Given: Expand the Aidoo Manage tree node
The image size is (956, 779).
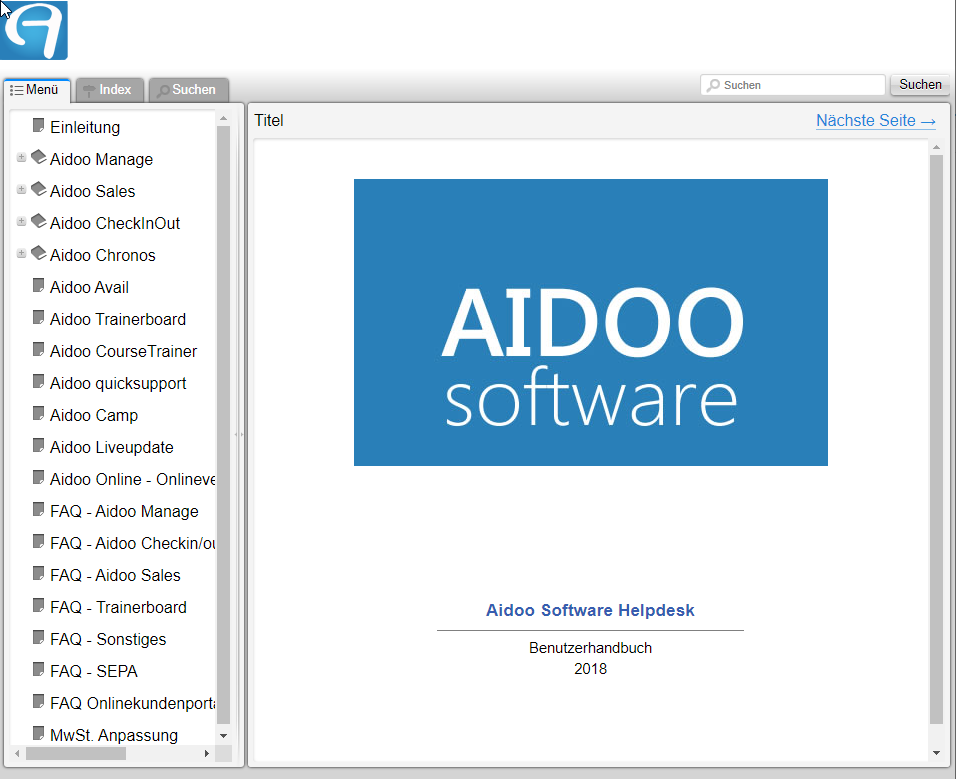Looking at the screenshot, I should pyautogui.click(x=21, y=157).
